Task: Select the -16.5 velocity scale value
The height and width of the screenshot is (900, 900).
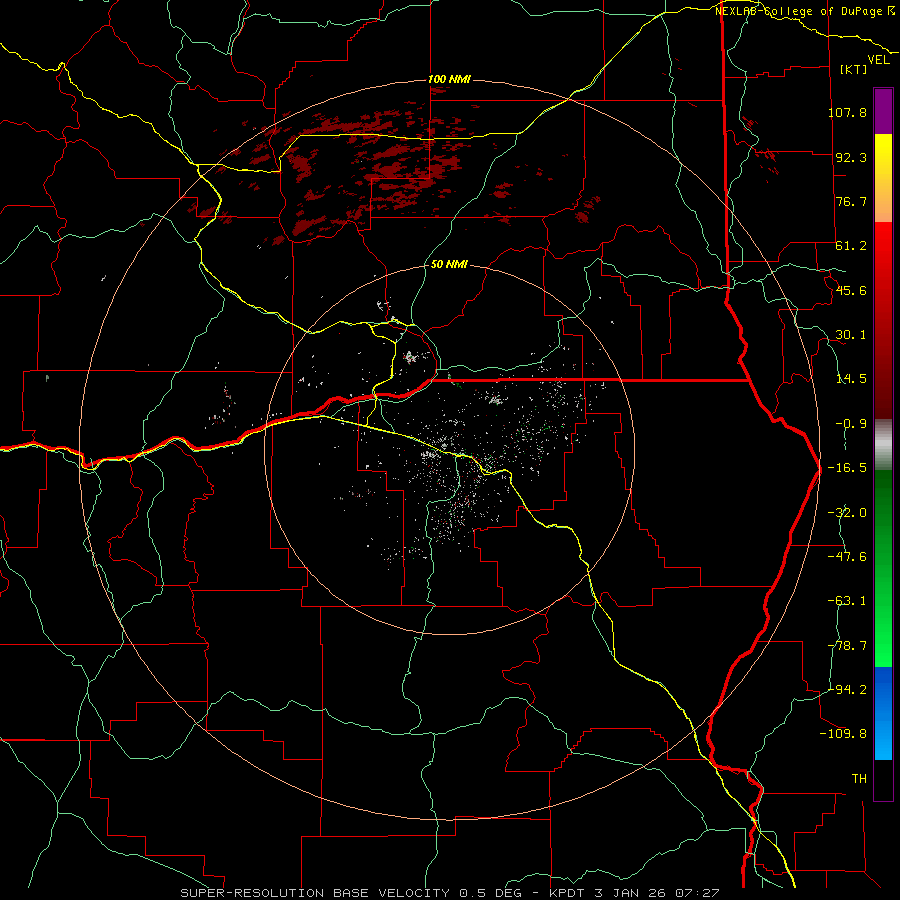Action: [847, 468]
